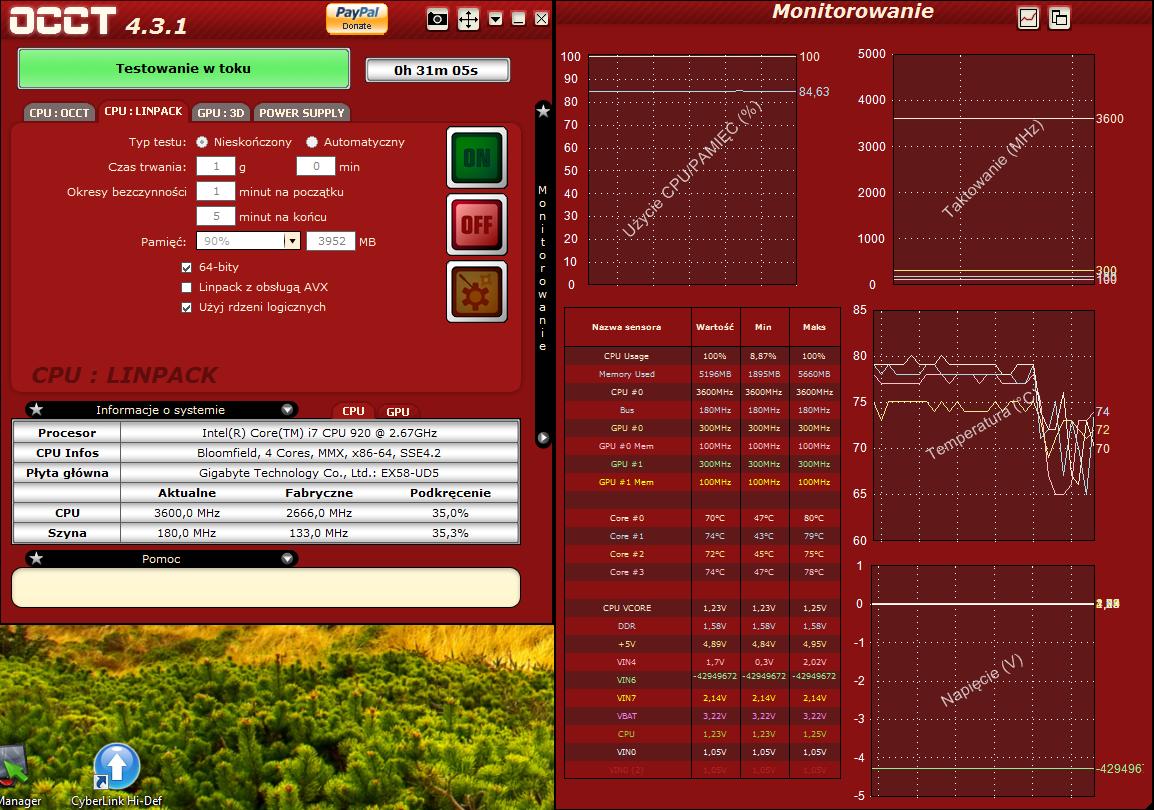
Task: Click the elapsed time 0h 31m 05s display
Action: [437, 70]
